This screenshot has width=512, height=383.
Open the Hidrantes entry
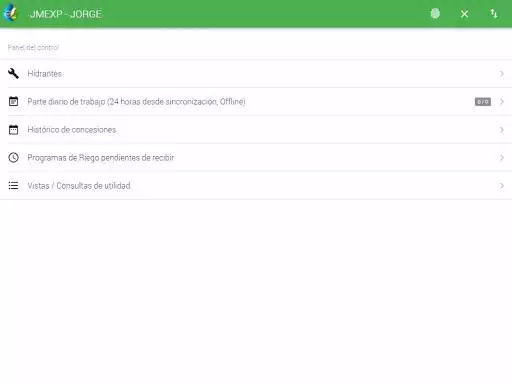pos(256,74)
